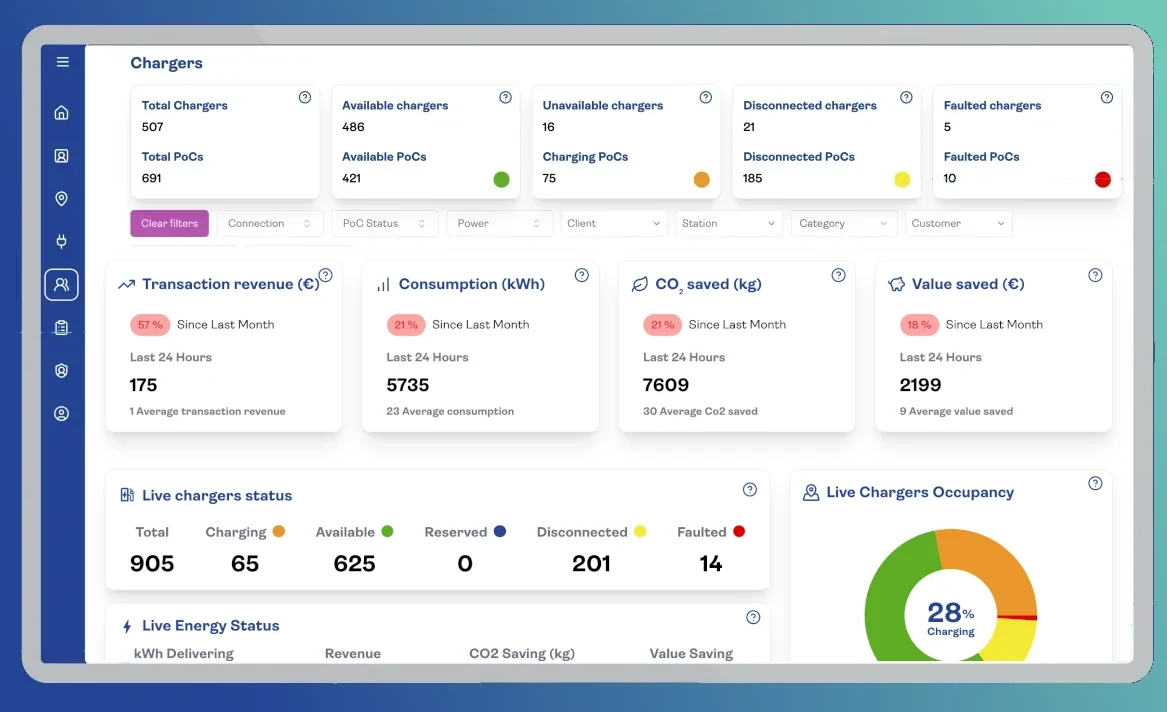Open the location pin sidebar icon
This screenshot has width=1167, height=712.
[x=62, y=199]
